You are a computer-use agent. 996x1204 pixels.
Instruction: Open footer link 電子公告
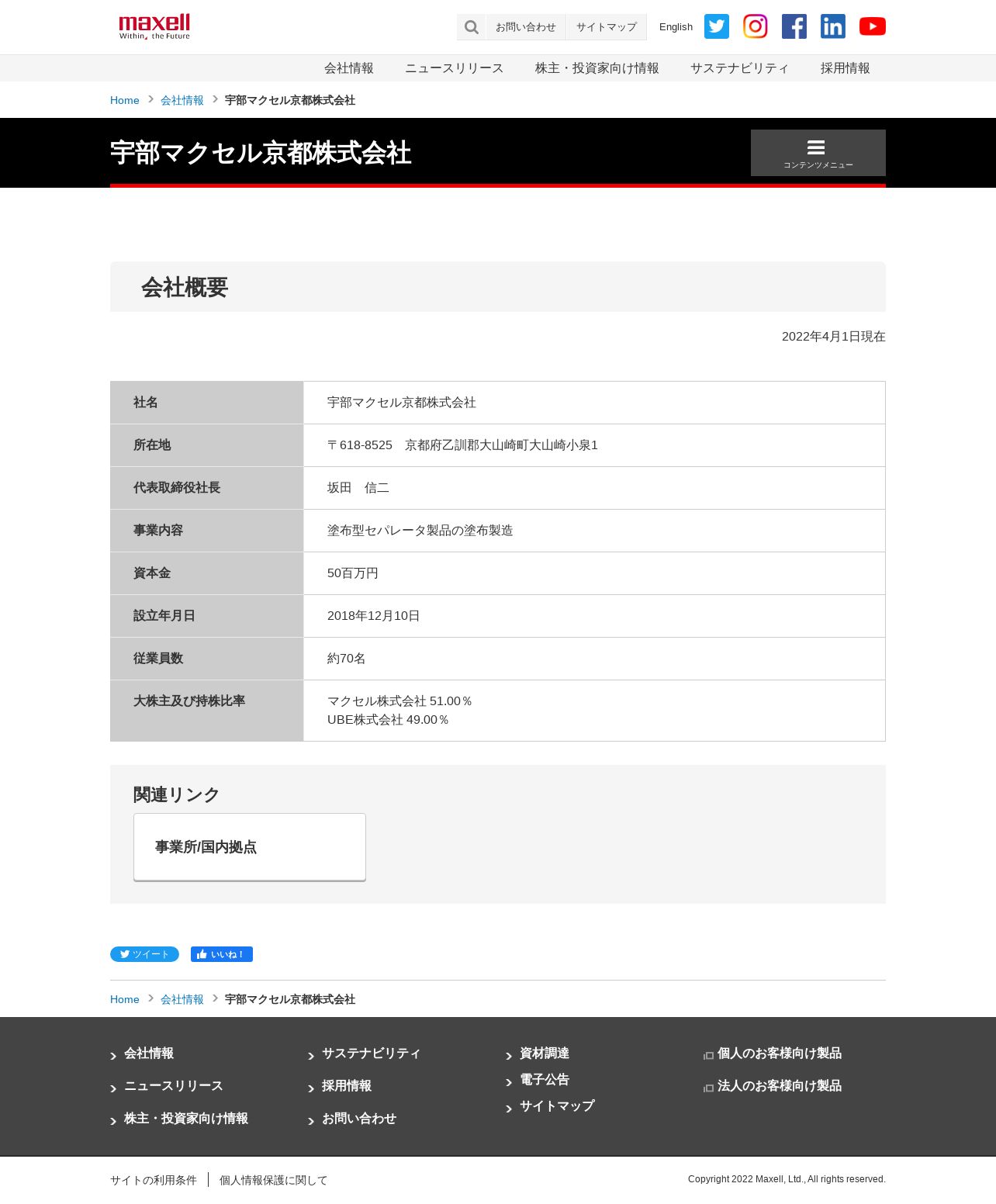545,1080
